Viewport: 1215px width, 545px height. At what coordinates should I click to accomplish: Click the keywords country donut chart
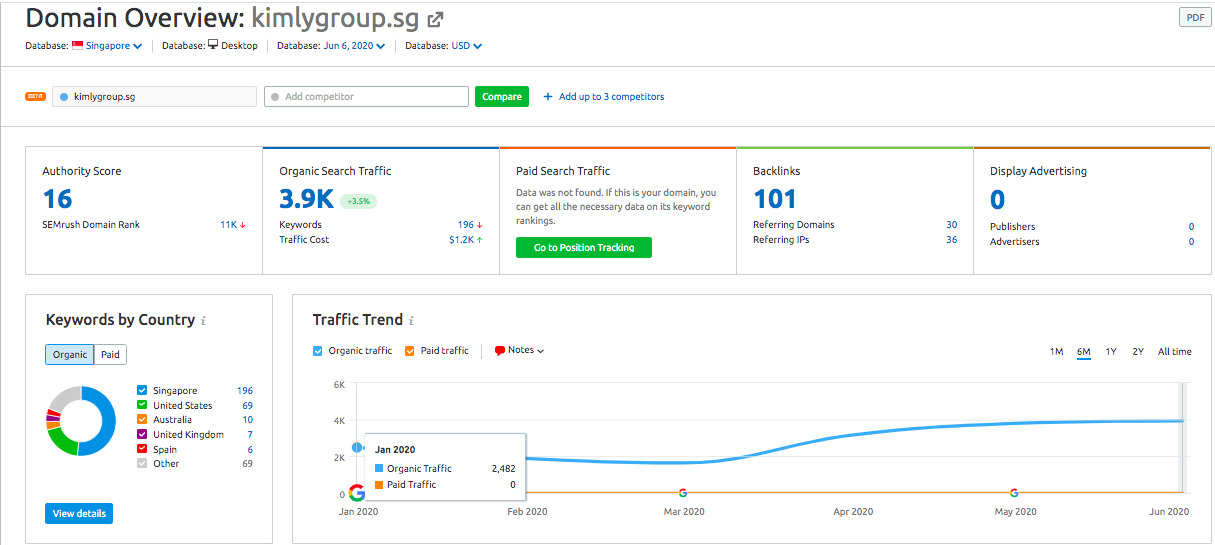(82, 421)
